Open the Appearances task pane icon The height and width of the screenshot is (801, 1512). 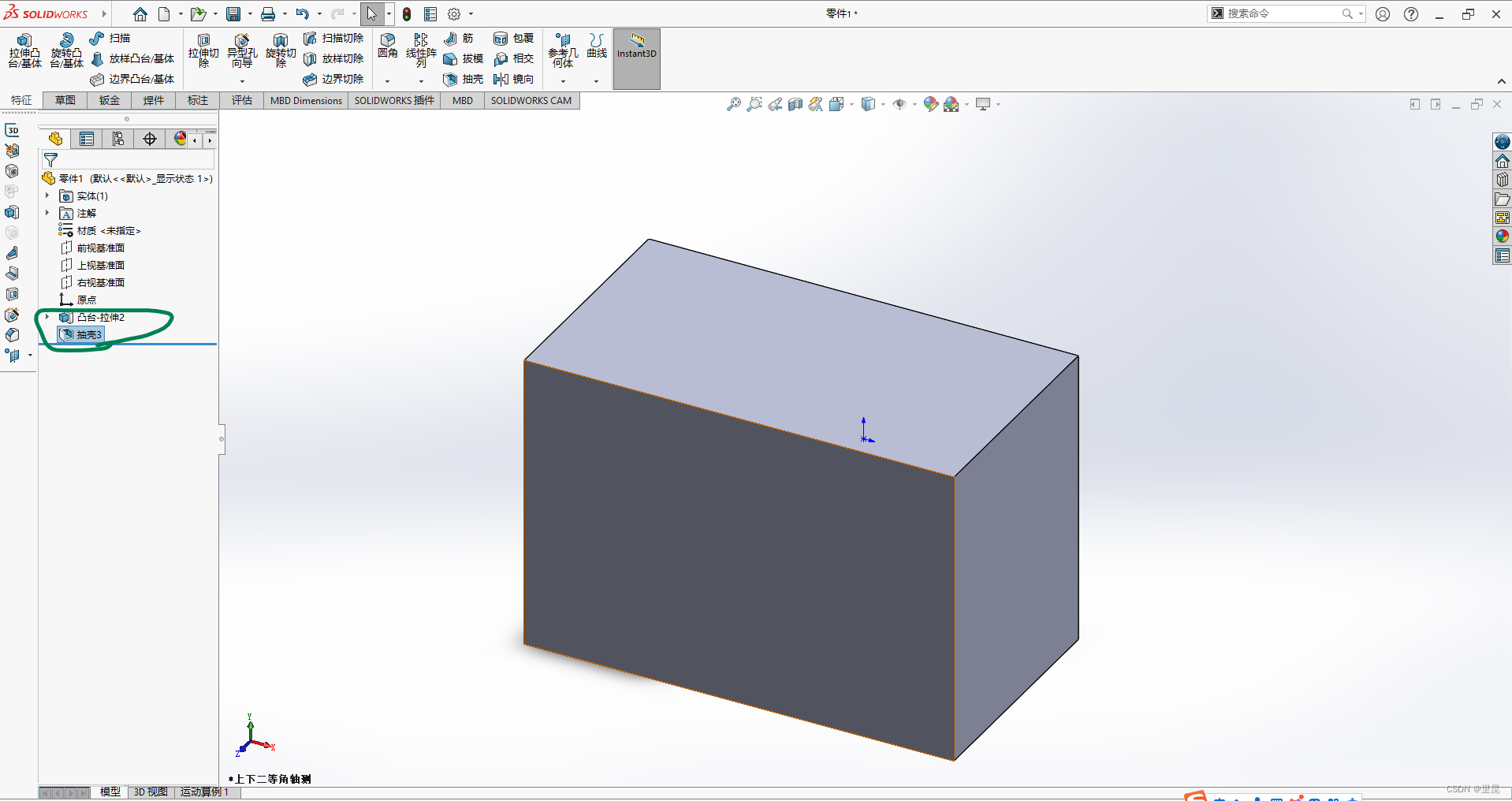click(x=1503, y=237)
